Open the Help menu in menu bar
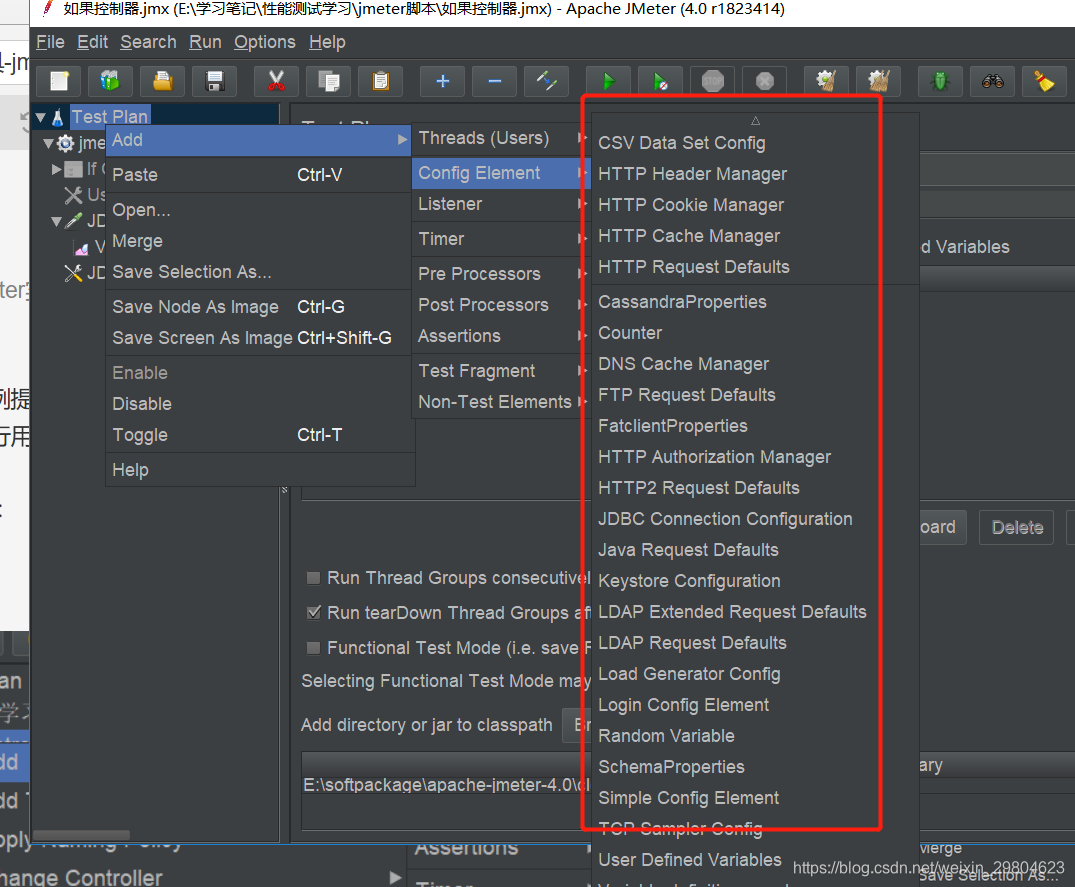 coord(327,42)
